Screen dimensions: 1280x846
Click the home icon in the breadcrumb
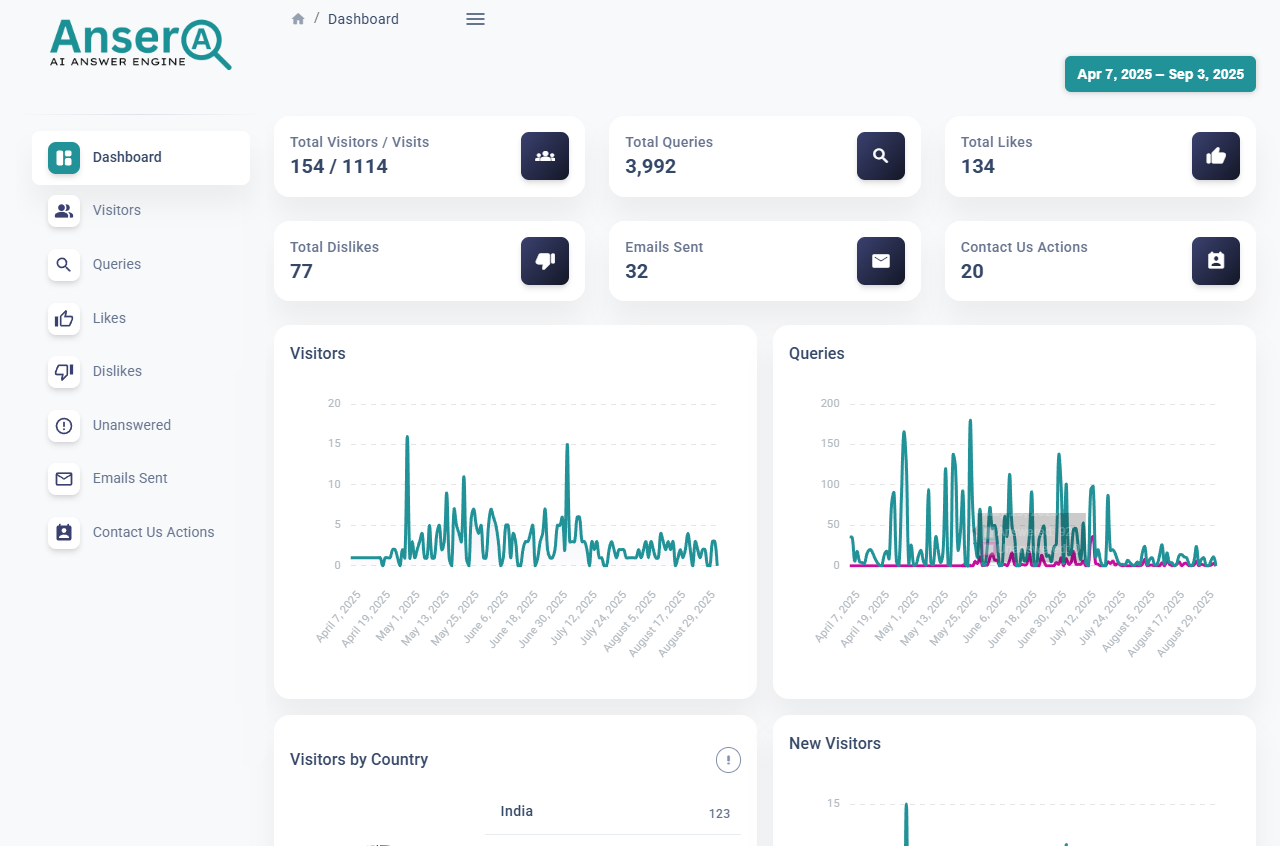[x=298, y=18]
